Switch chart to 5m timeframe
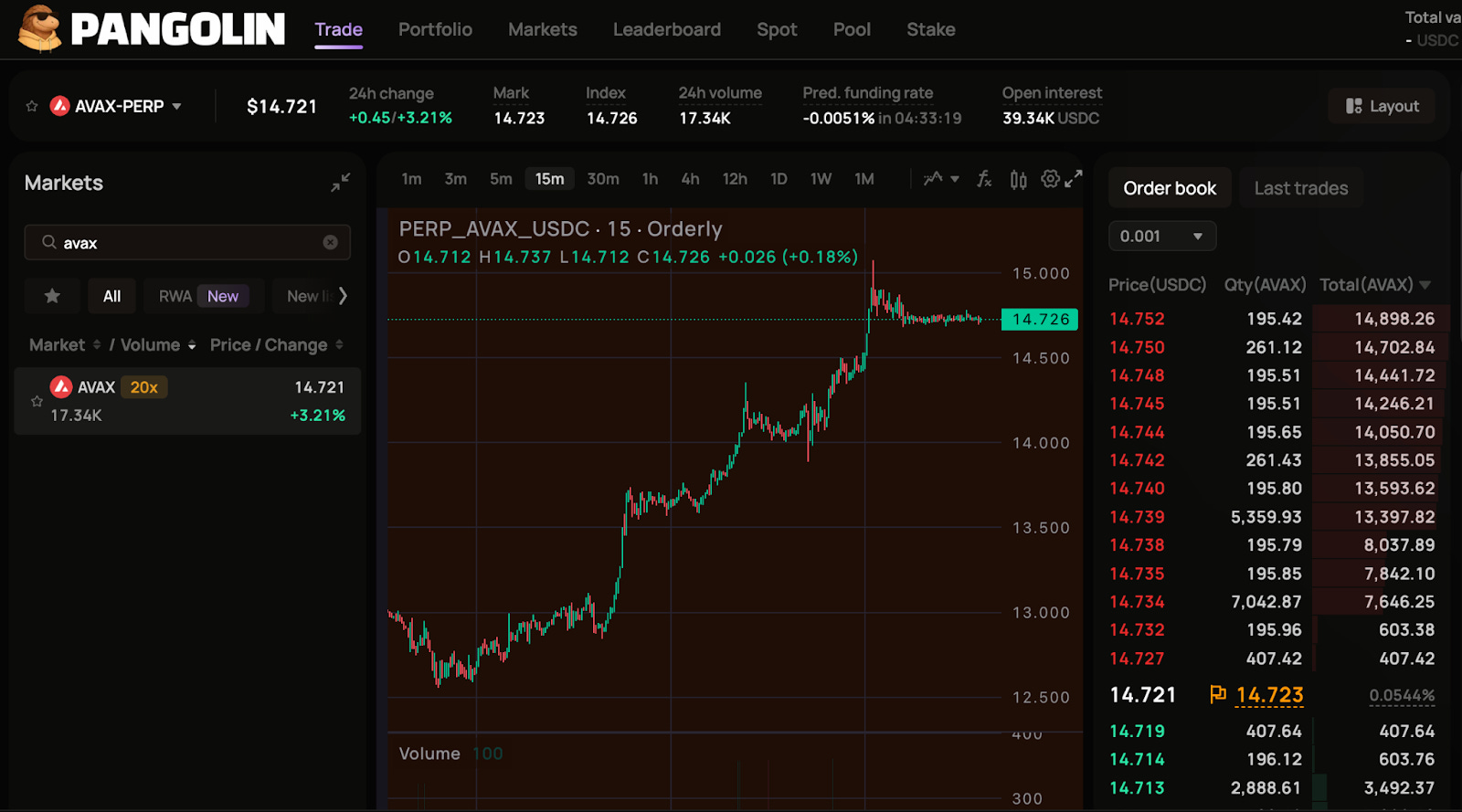The width and height of the screenshot is (1462, 812). click(x=501, y=179)
